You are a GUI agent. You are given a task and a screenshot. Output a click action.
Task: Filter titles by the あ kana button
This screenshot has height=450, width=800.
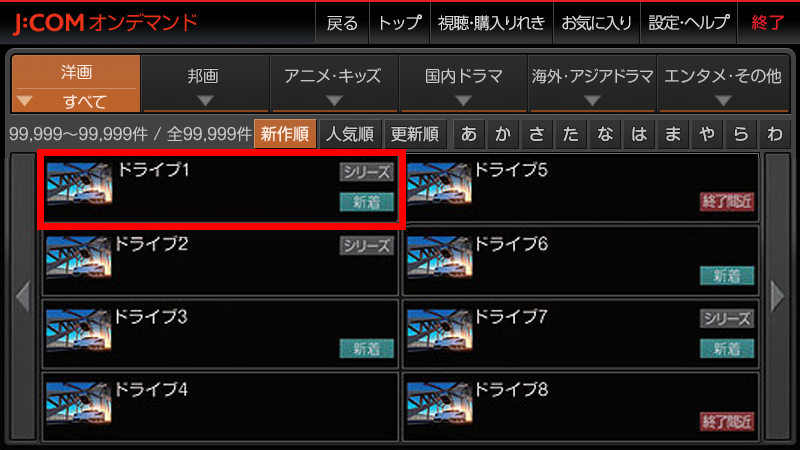(469, 134)
